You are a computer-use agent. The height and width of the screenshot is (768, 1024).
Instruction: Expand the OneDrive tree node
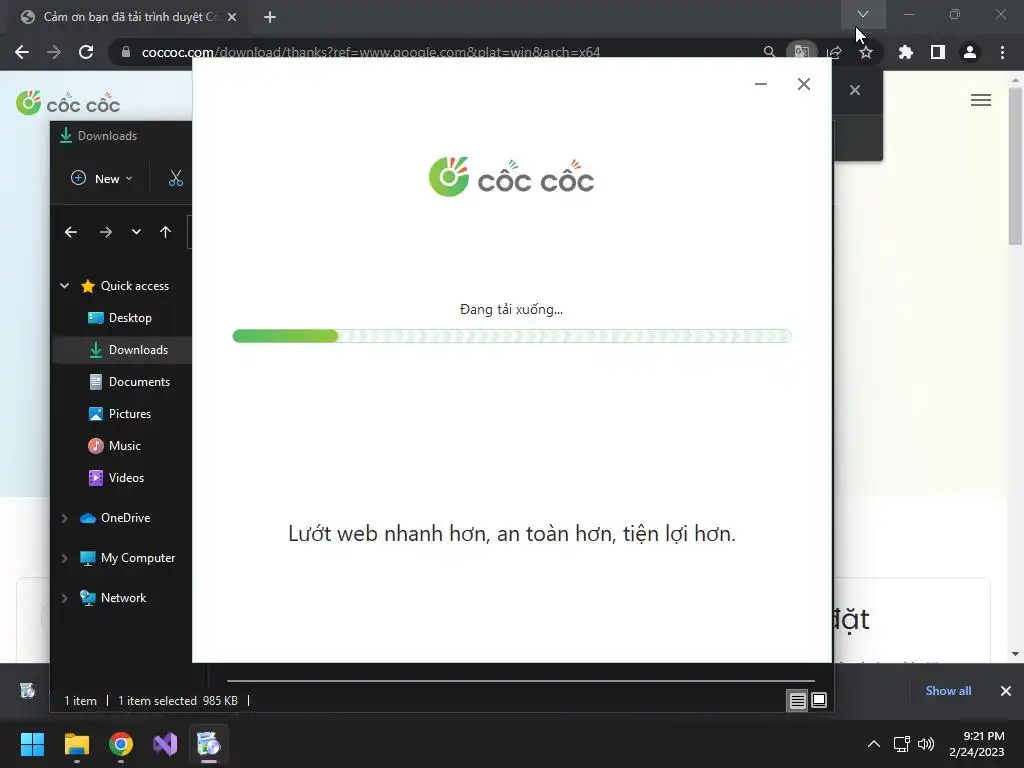(x=65, y=518)
